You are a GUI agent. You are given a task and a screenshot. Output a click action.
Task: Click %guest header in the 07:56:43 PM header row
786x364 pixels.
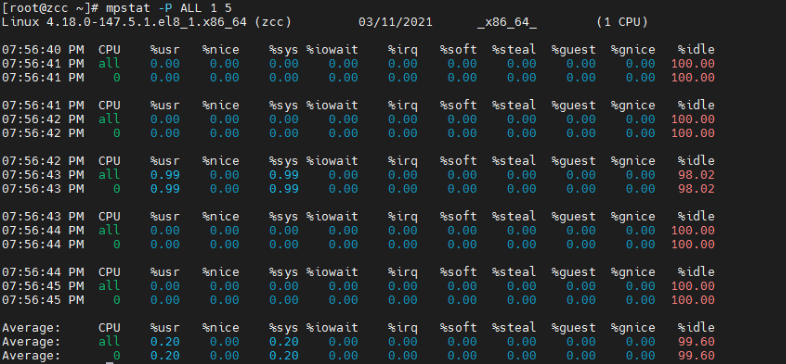573,217
